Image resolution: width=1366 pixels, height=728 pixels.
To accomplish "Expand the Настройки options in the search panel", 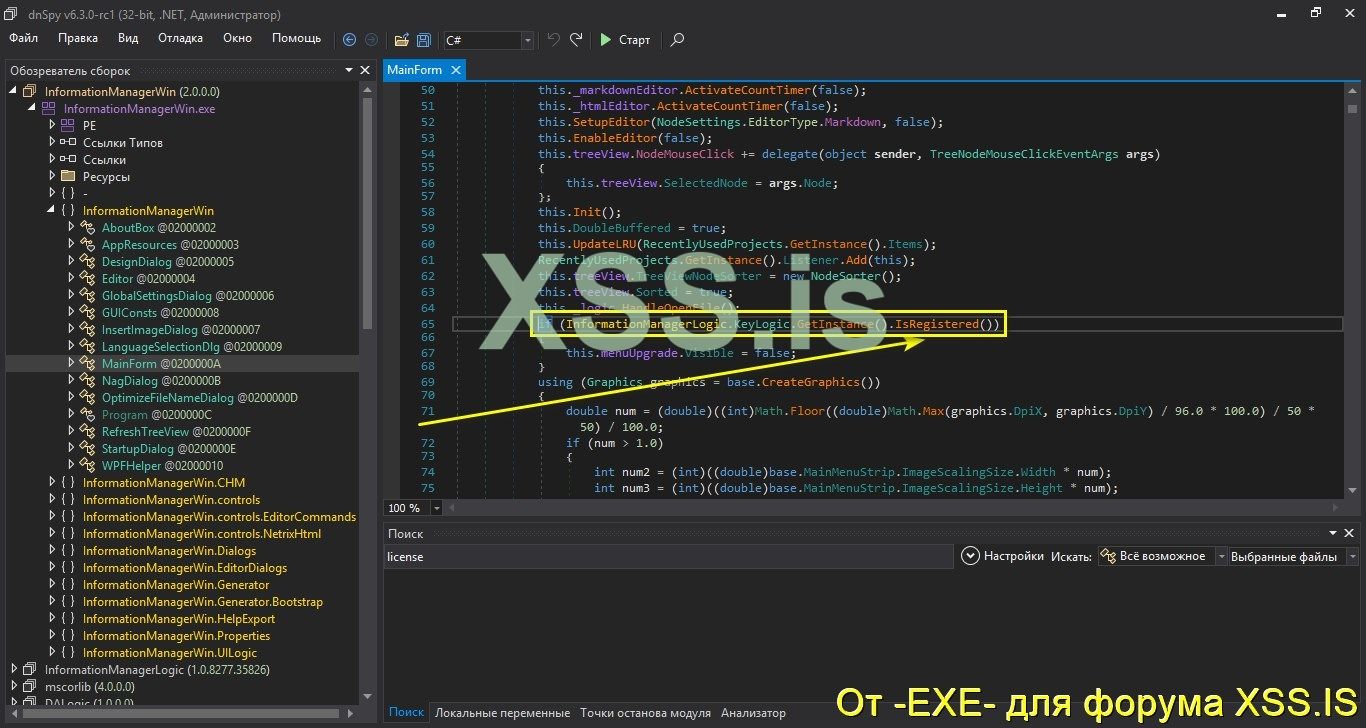I will pos(970,556).
